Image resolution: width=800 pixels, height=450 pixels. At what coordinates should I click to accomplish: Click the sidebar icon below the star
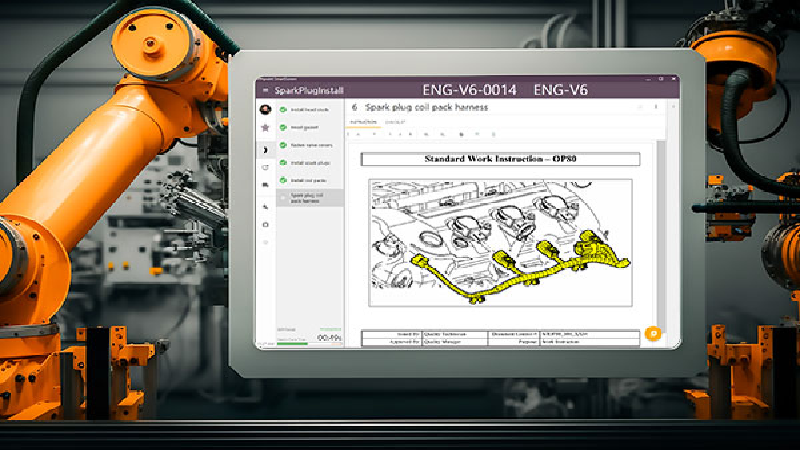click(265, 148)
